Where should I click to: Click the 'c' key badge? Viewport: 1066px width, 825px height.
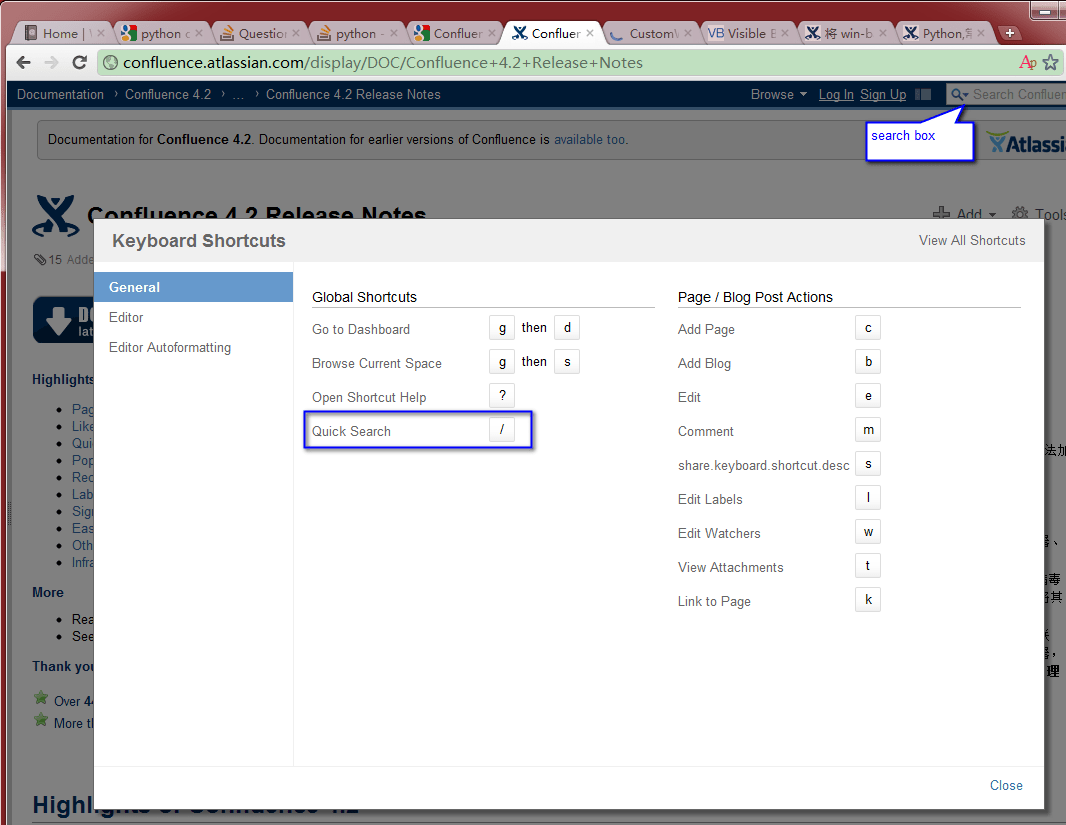tap(867, 328)
